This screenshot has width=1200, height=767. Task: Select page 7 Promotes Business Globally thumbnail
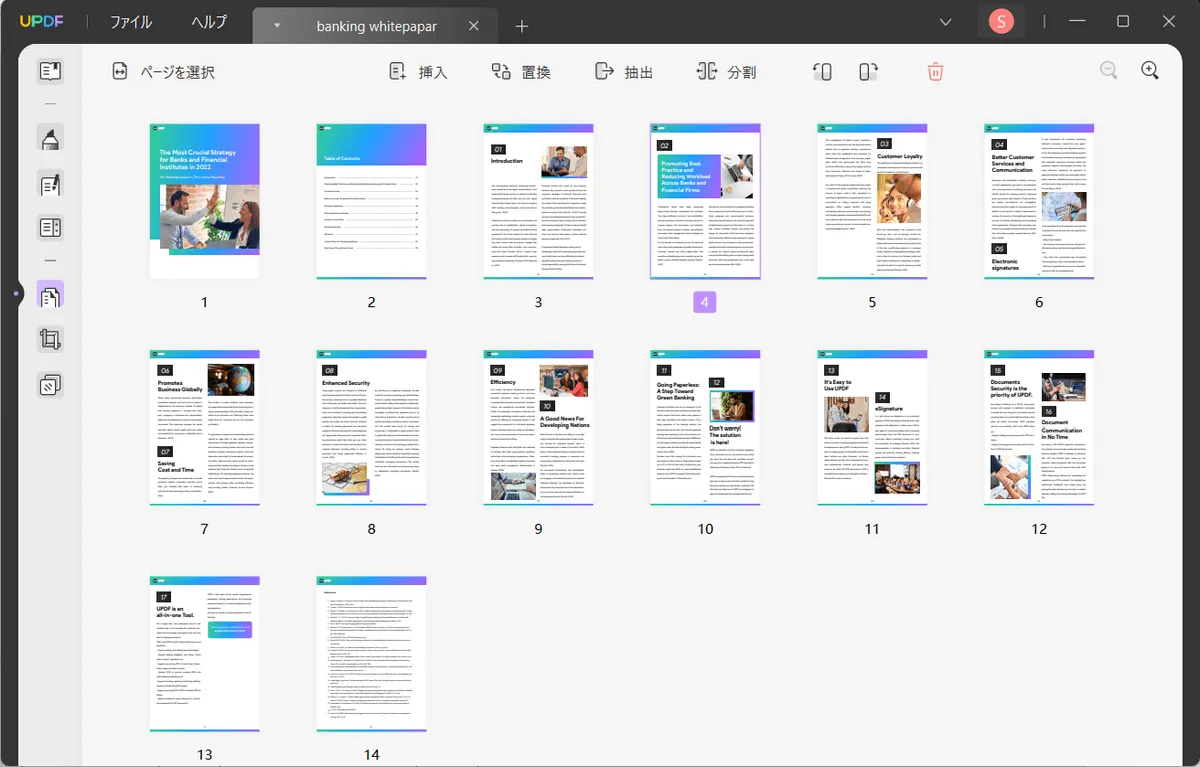coord(205,427)
